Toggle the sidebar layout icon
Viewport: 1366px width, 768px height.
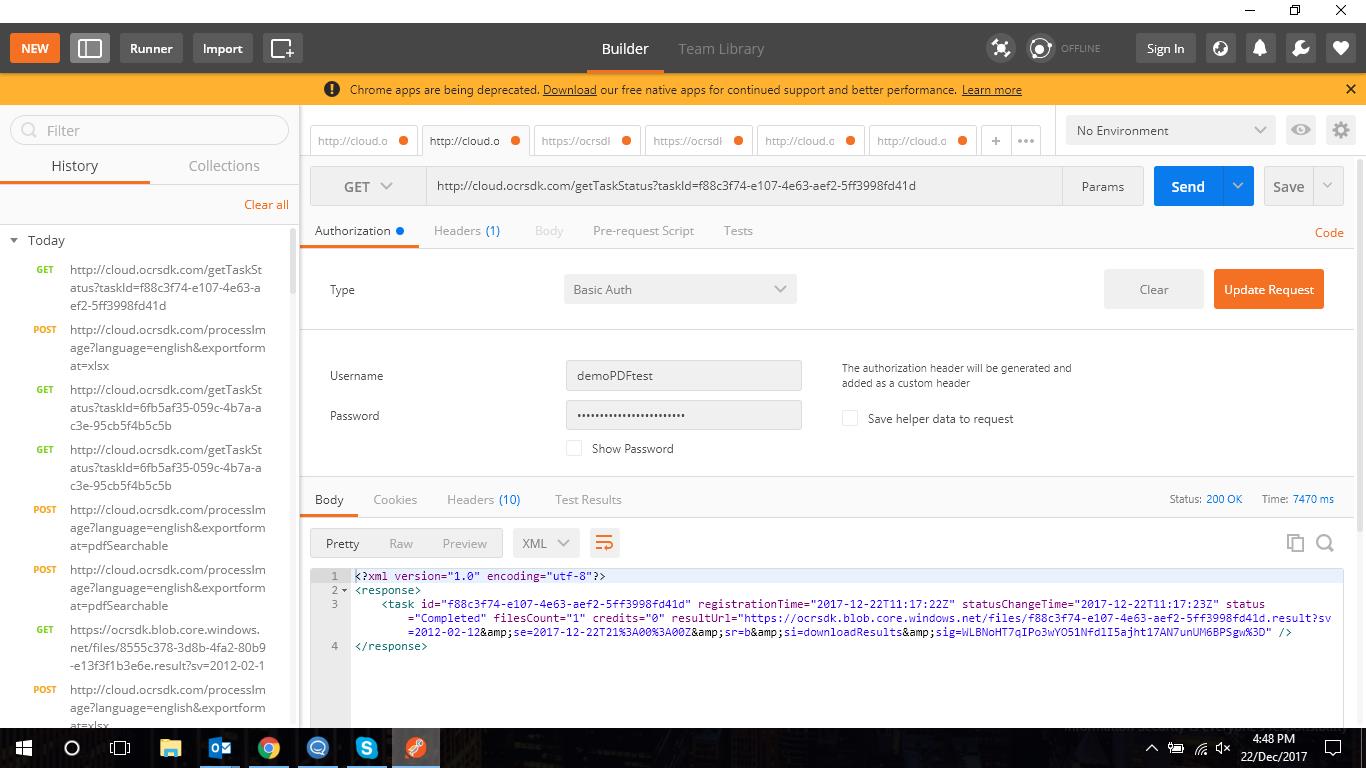point(90,48)
